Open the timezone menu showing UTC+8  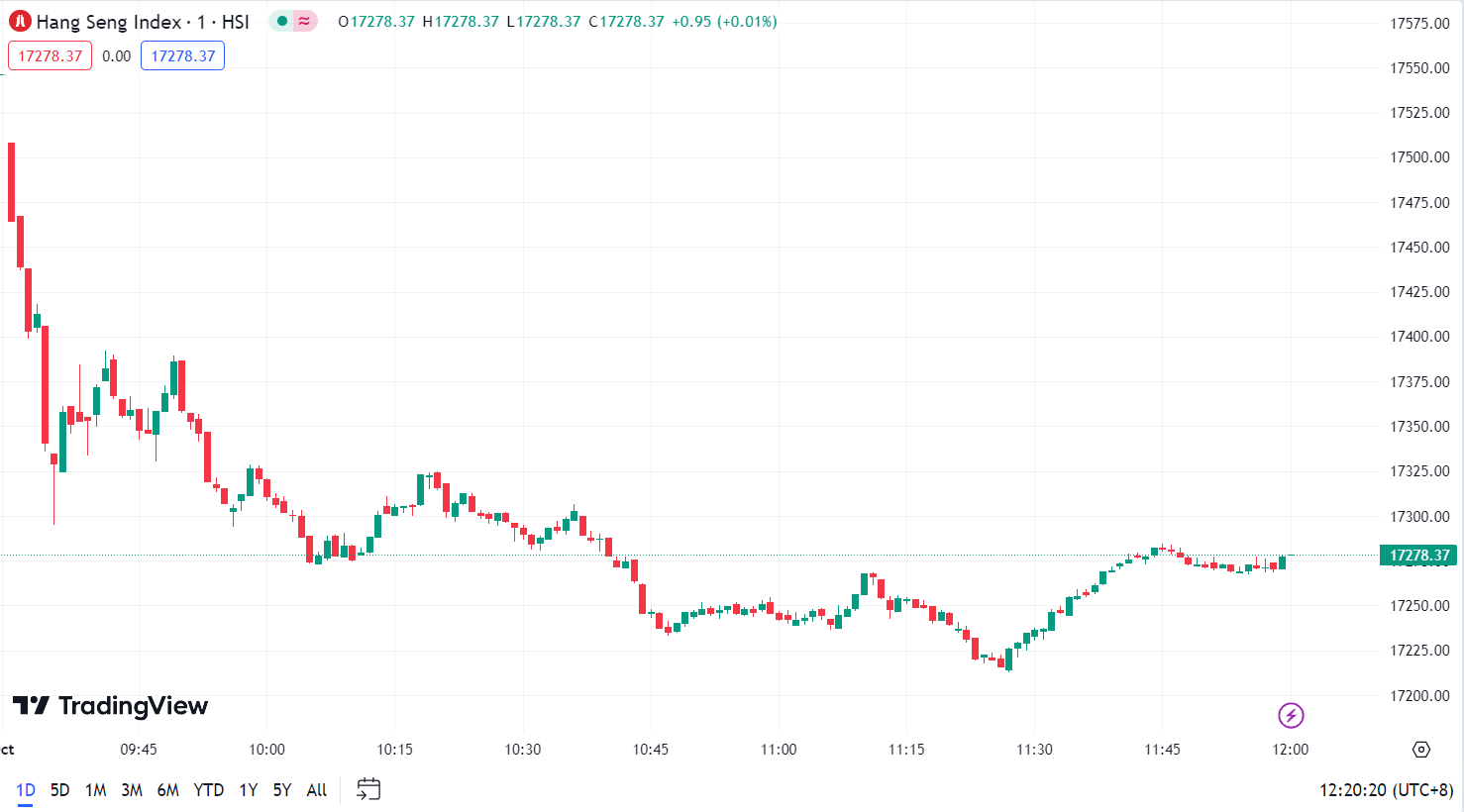tap(1386, 789)
